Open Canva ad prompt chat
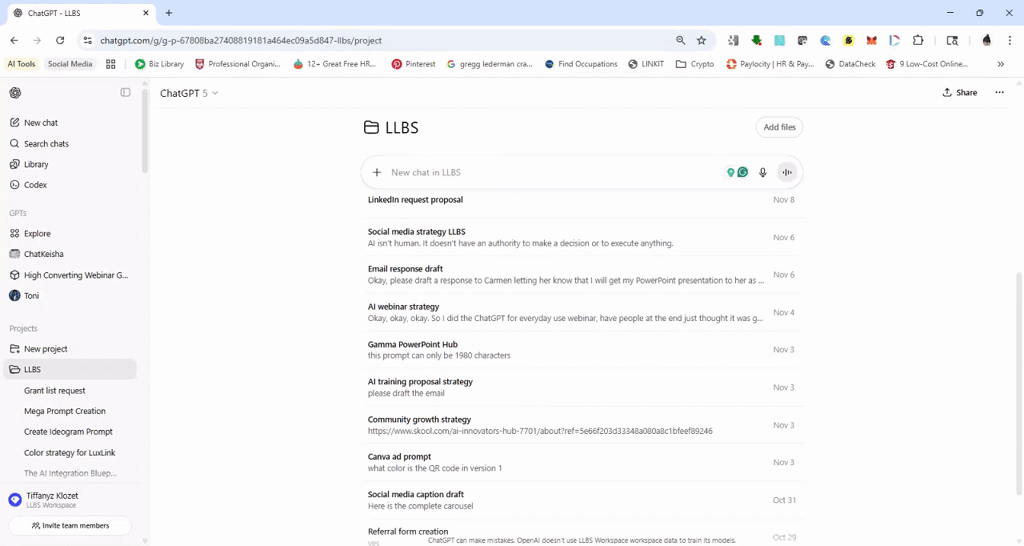 pyautogui.click(x=582, y=462)
